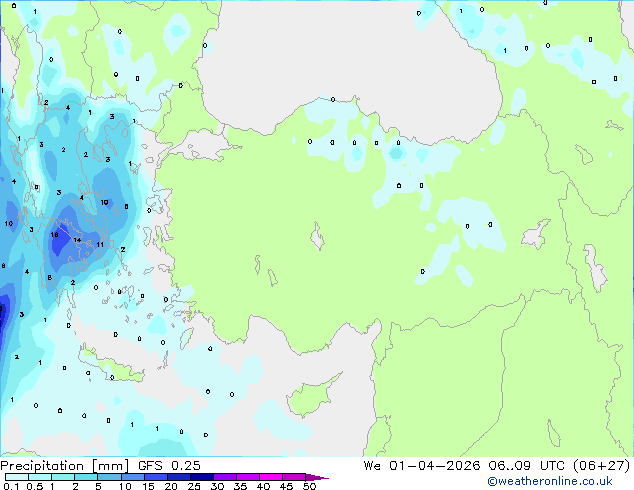Viewport: 634px width, 490px height.
Task: Click the 5–10 mm legend color swatch
Action: pyautogui.click(x=109, y=477)
